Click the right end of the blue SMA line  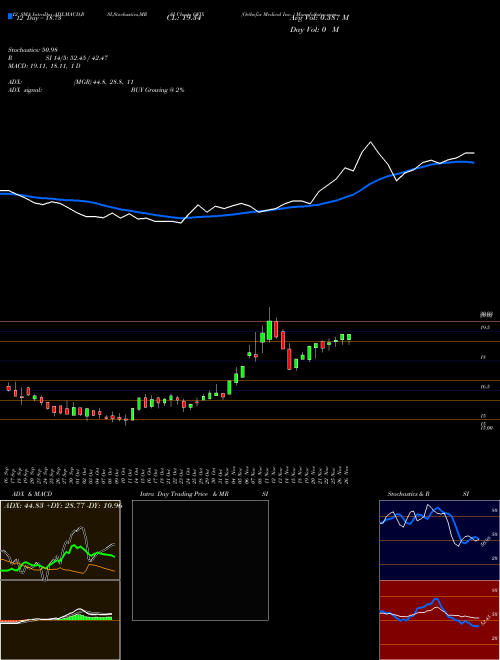click(473, 162)
